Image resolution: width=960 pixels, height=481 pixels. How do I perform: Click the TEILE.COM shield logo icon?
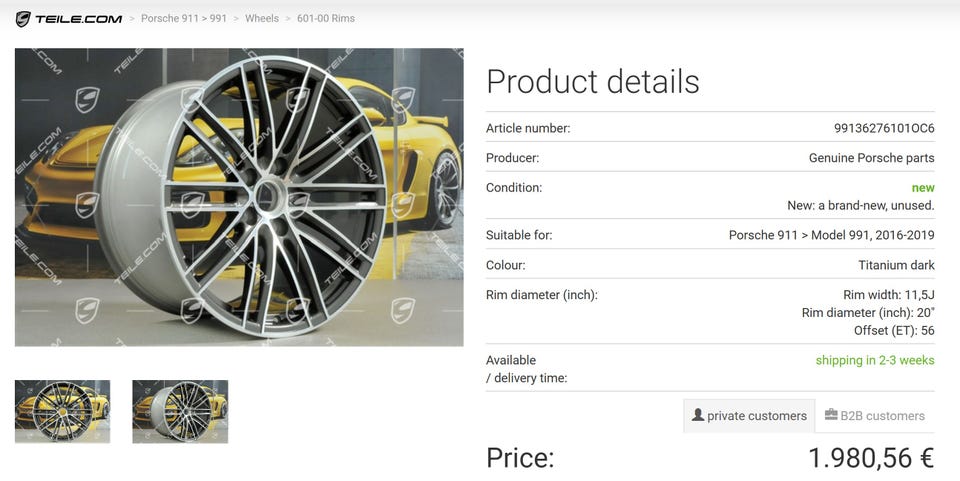22,19
